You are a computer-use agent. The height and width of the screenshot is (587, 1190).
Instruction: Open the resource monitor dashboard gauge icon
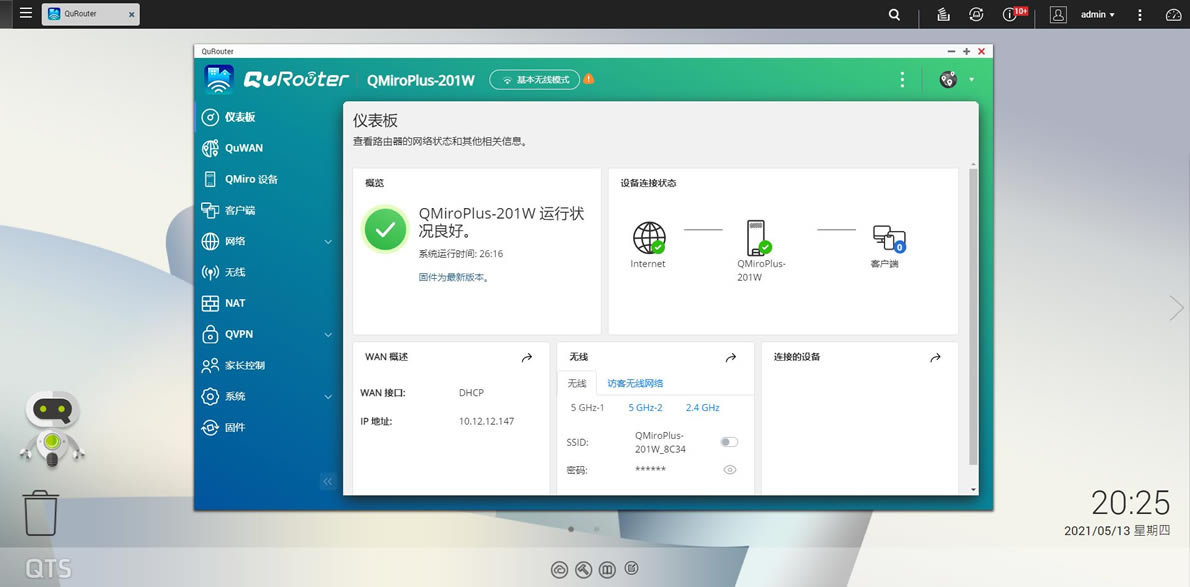1173,14
